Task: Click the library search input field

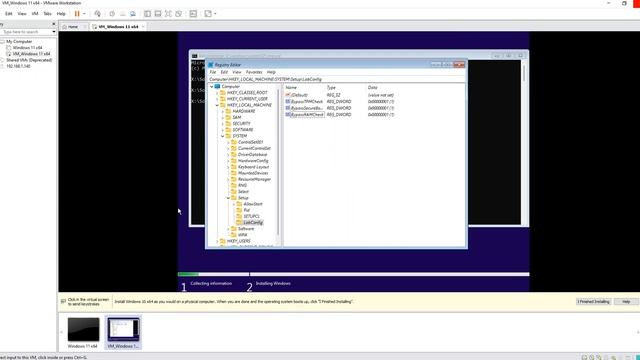Action: [26, 32]
